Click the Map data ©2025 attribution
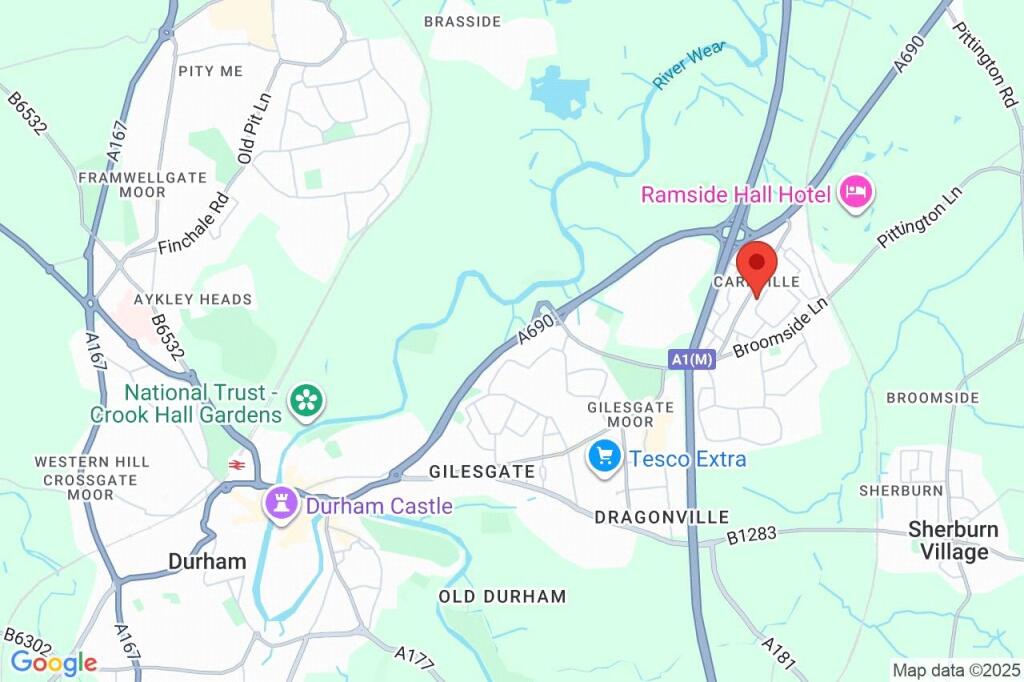This screenshot has height=682, width=1024. point(955,670)
